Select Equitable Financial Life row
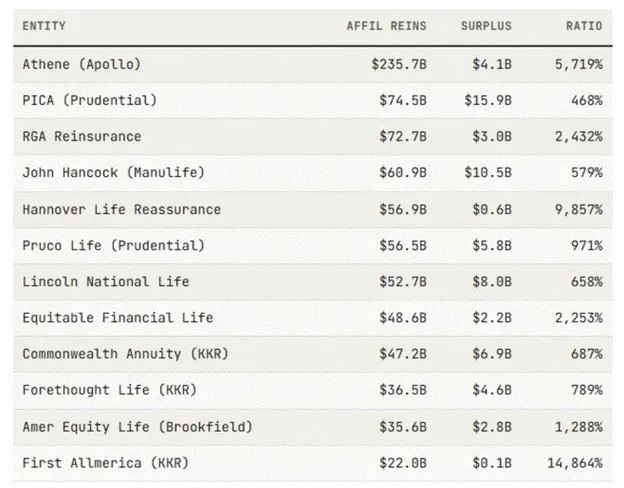This screenshot has width=624, height=488. pos(312,318)
